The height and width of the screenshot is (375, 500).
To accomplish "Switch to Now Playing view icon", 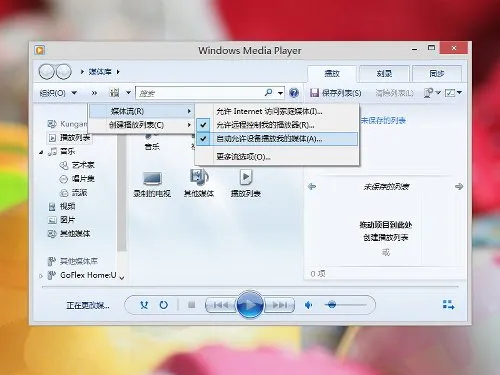I will pyautogui.click(x=448, y=304).
